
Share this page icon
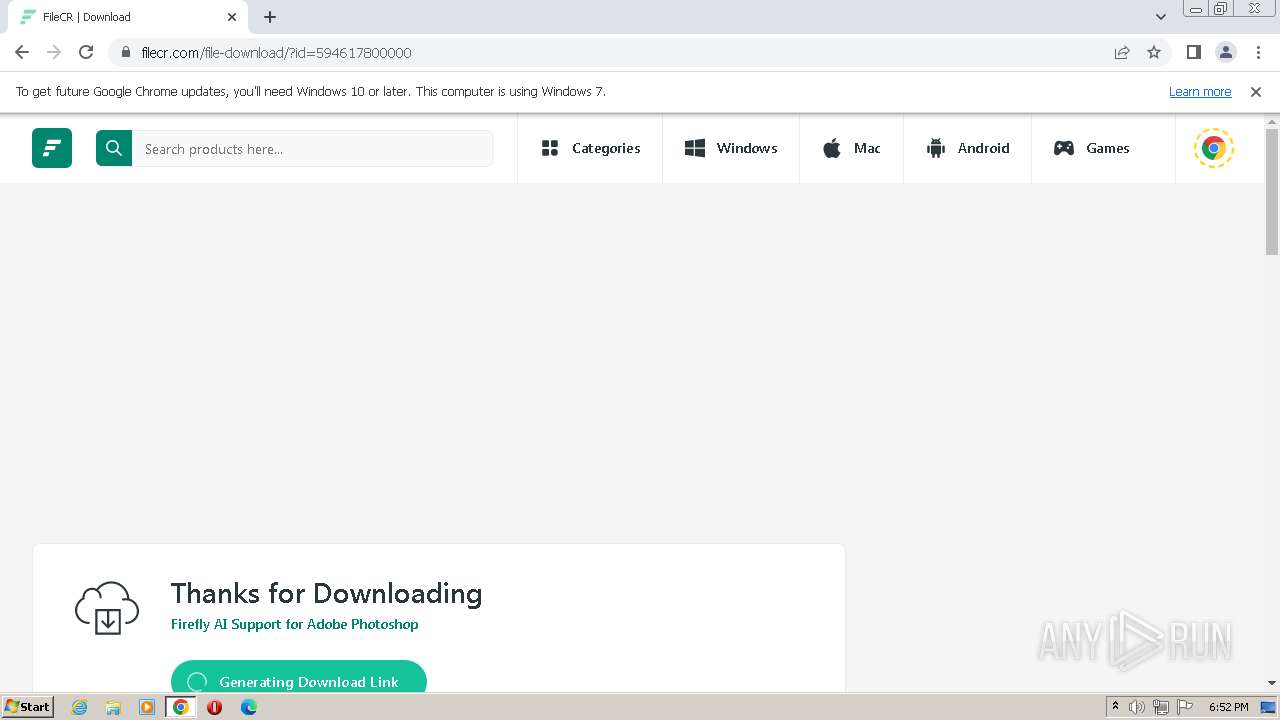pyautogui.click(x=1122, y=52)
